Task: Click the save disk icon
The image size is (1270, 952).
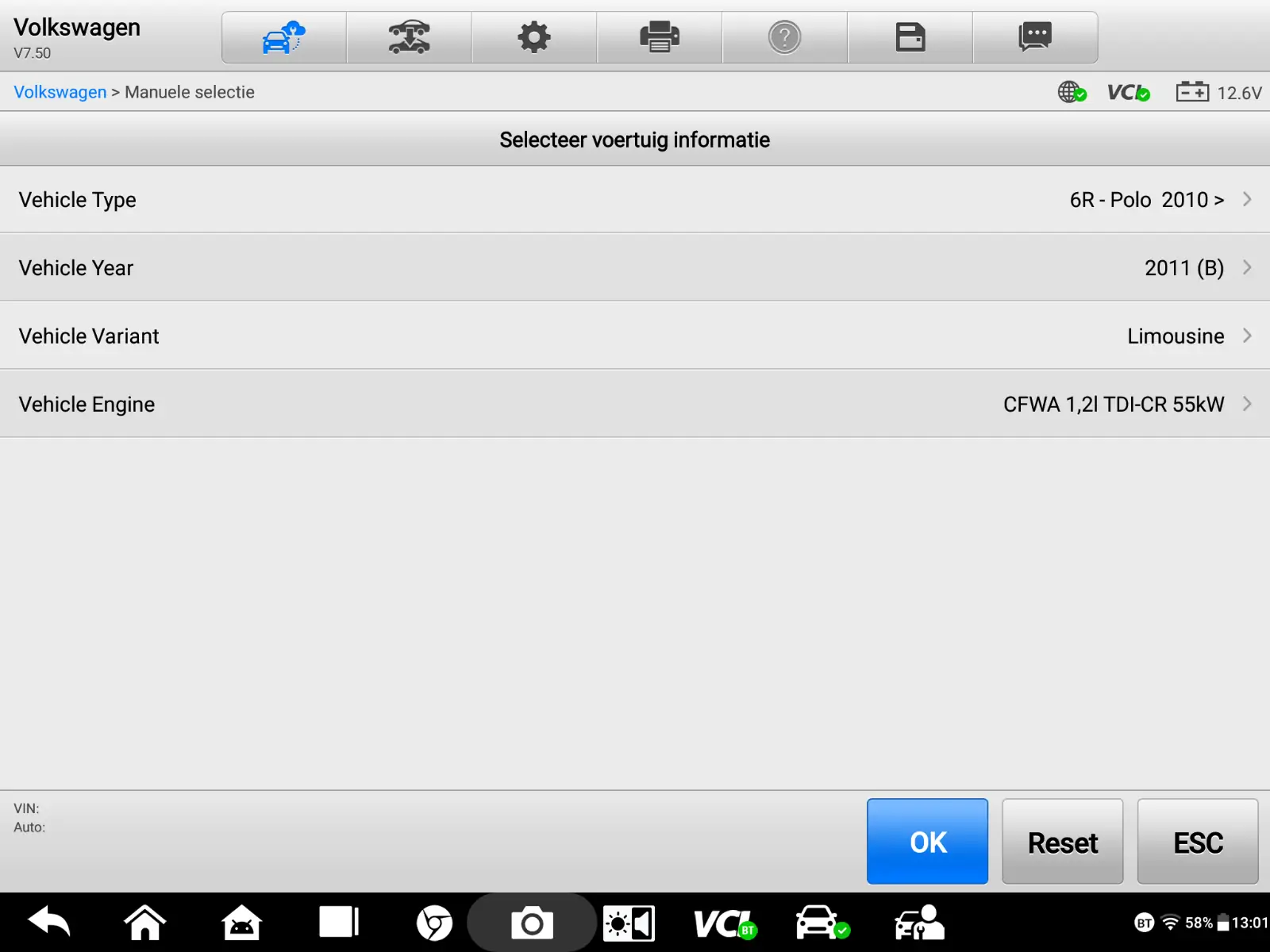Action: coord(910,37)
